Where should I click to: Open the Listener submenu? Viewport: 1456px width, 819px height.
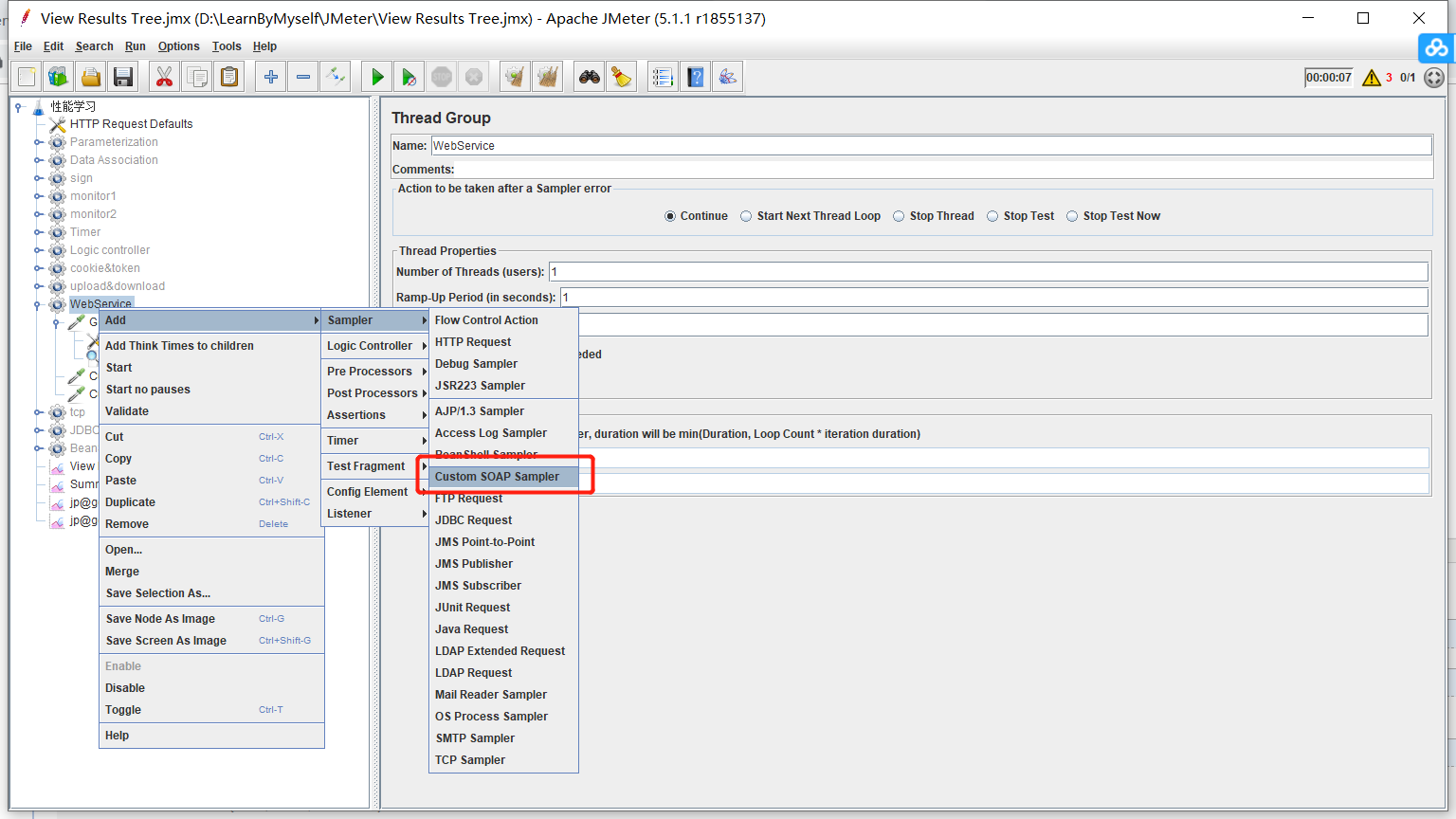coord(376,514)
